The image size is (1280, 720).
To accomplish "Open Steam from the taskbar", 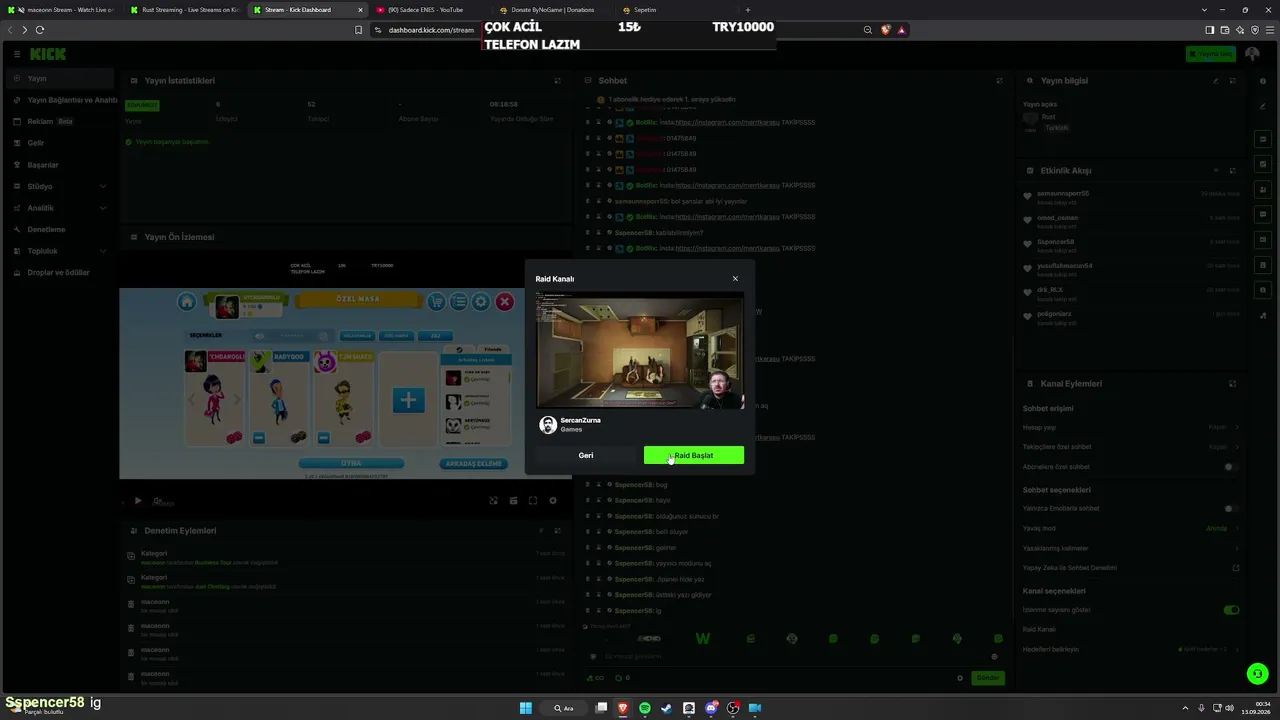I will point(667,708).
